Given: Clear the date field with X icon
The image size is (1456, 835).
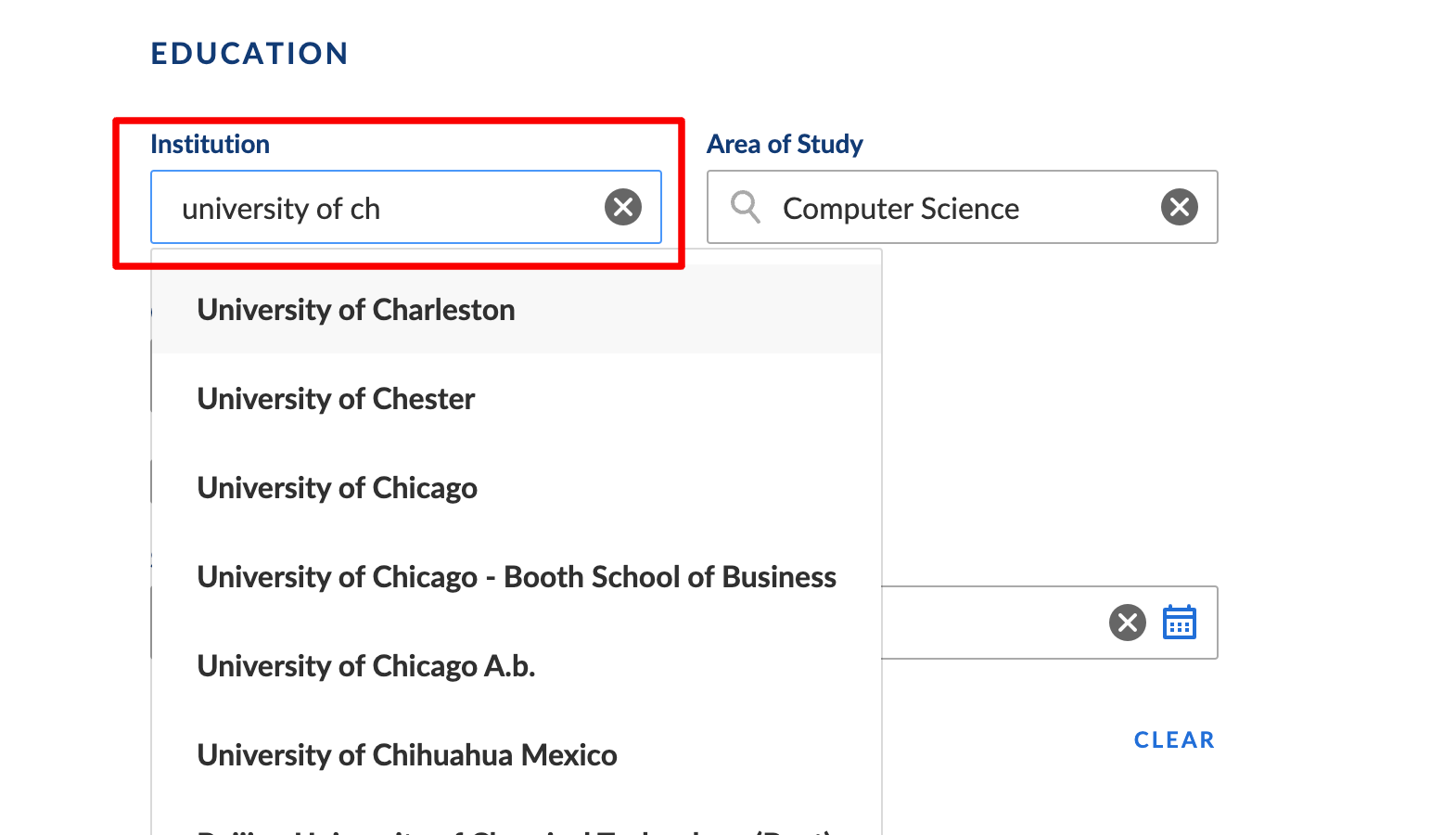Looking at the screenshot, I should coord(1127,623).
